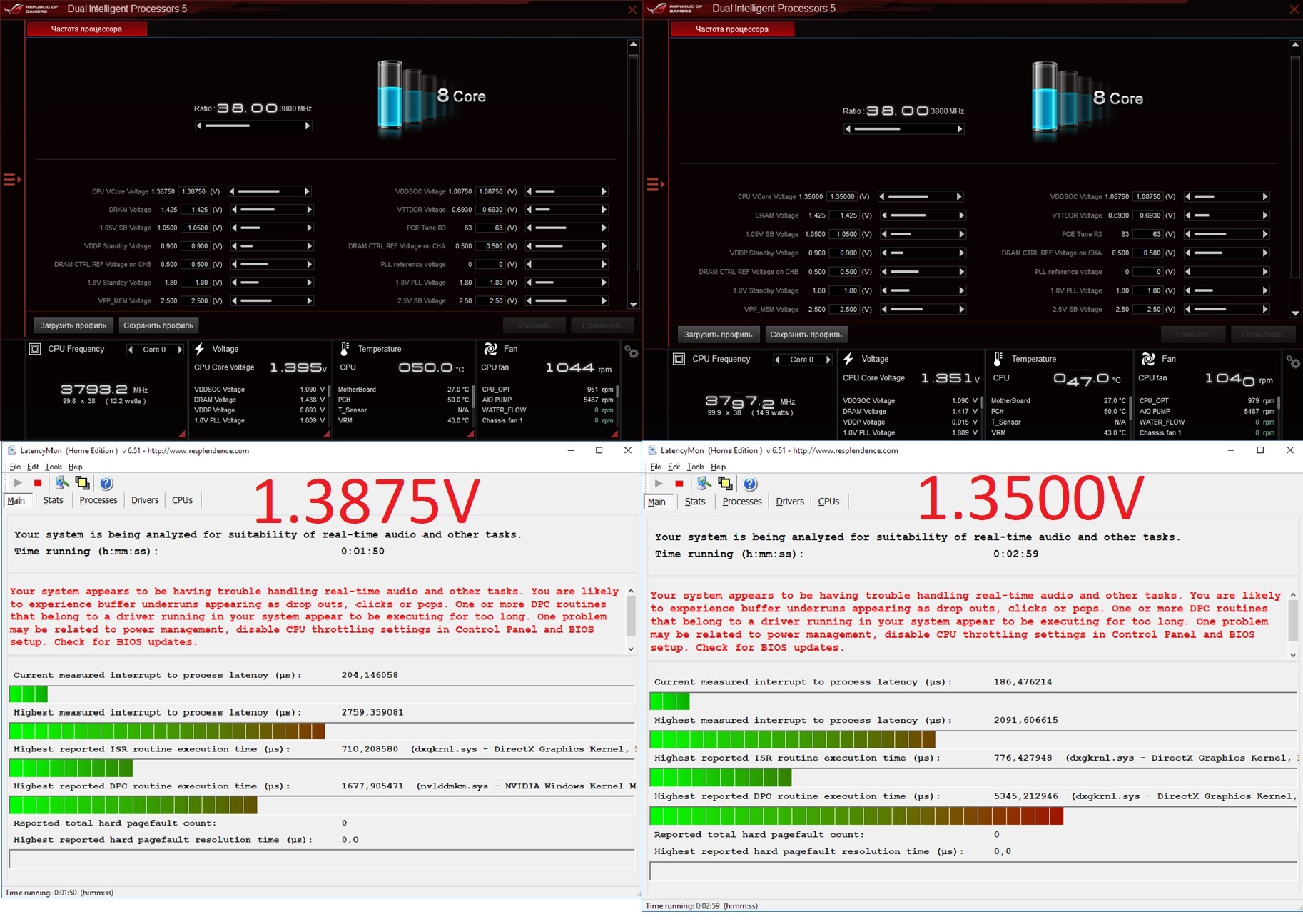The image size is (1303, 924).
Task: Close the left Dual Intelligent Processors 5 window
Action: pos(632,9)
